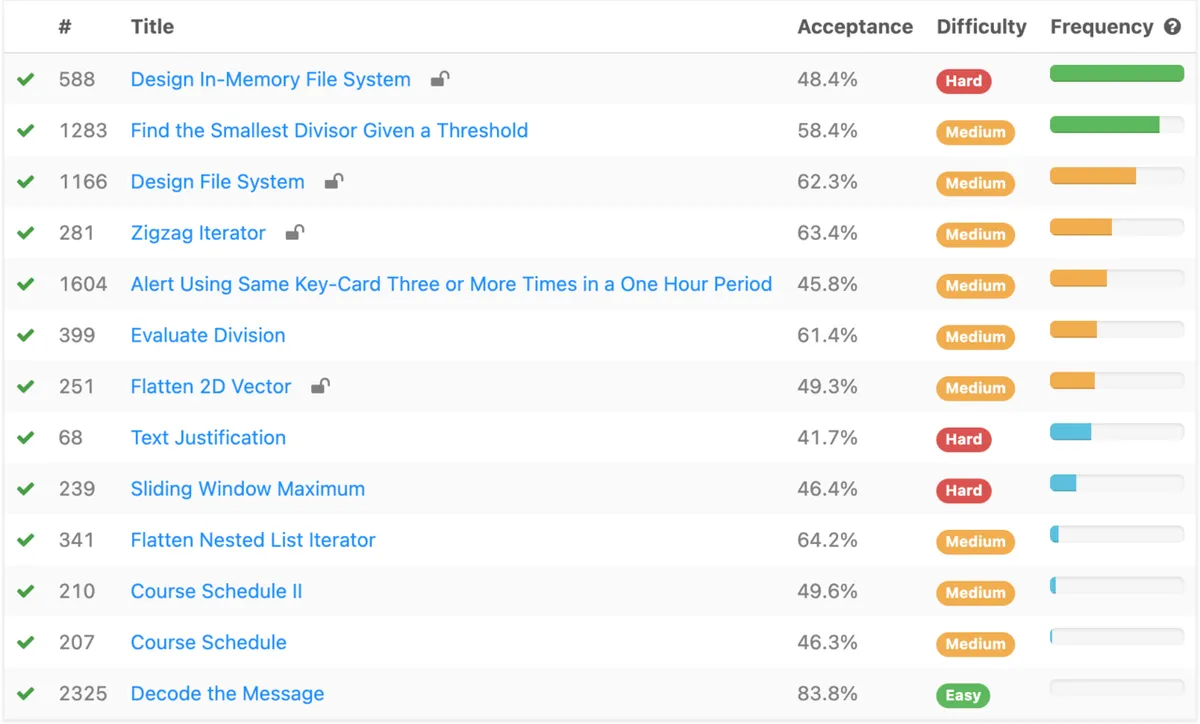Viewport: 1200px width, 724px height.
Task: Click the Easy difficulty badge for Decode the Message
Action: pos(963,695)
